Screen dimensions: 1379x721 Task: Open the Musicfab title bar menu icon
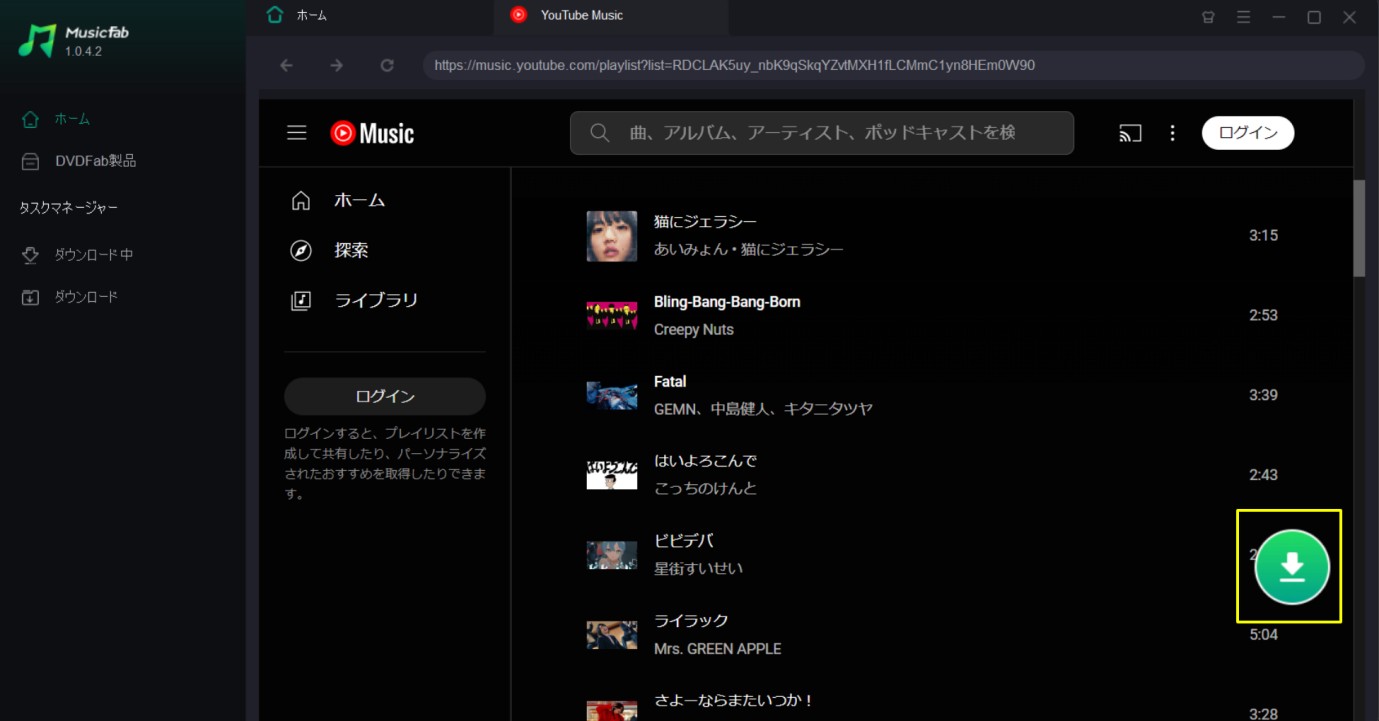point(1243,17)
